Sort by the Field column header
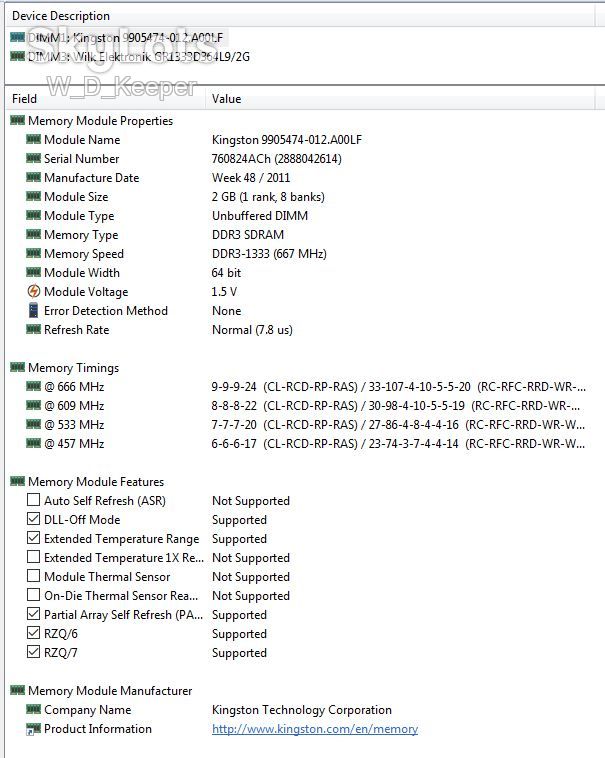Viewport: 605px width, 758px height. [105, 99]
